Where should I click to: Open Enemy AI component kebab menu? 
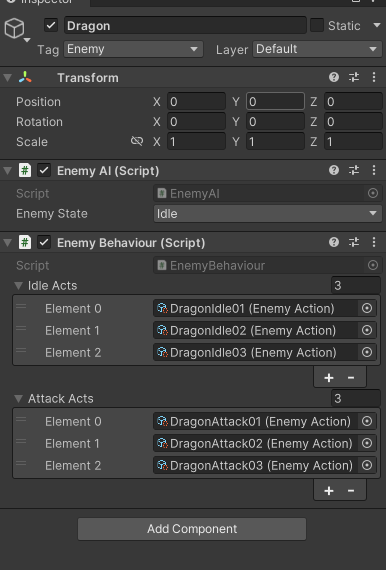point(374,170)
